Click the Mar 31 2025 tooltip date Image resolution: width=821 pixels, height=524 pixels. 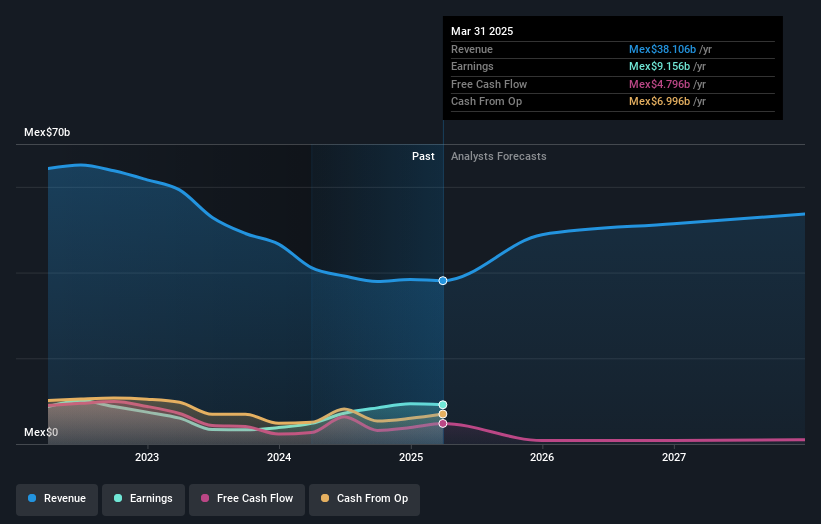click(482, 31)
